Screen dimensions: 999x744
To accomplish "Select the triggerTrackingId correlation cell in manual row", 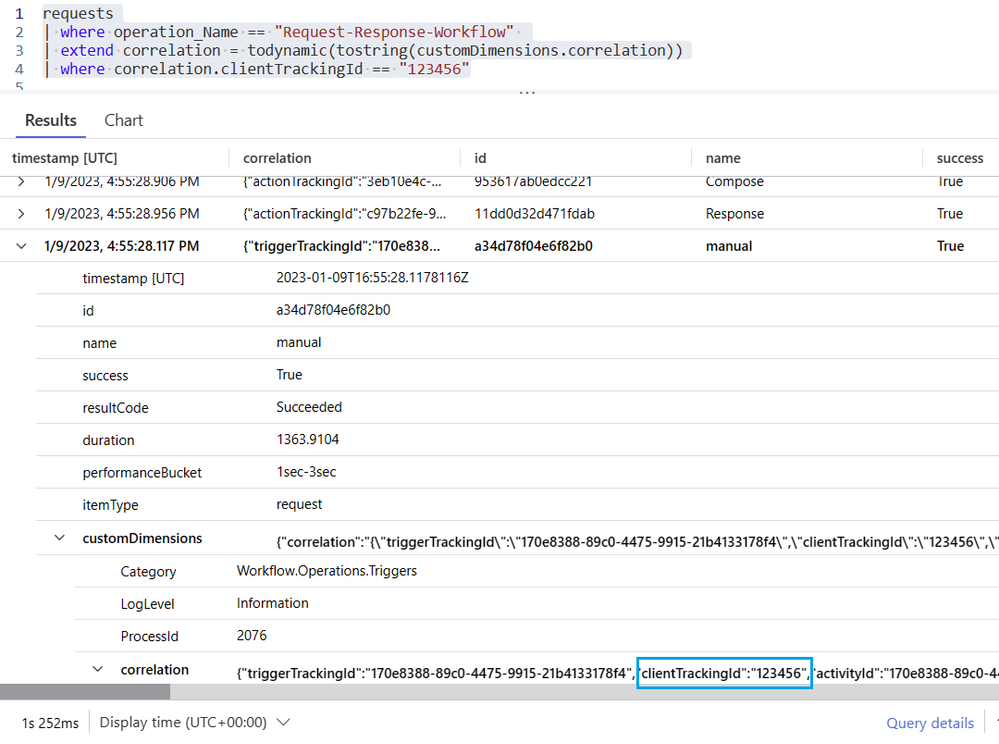I will 341,246.
